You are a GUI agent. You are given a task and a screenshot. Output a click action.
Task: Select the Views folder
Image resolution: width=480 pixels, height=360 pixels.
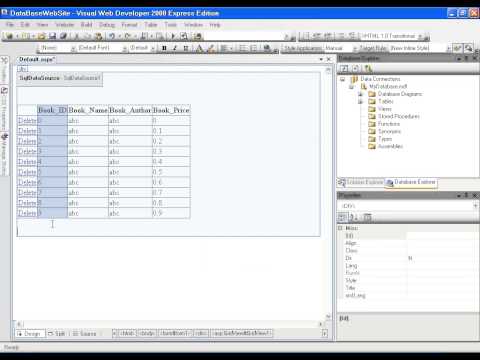tap(385, 109)
